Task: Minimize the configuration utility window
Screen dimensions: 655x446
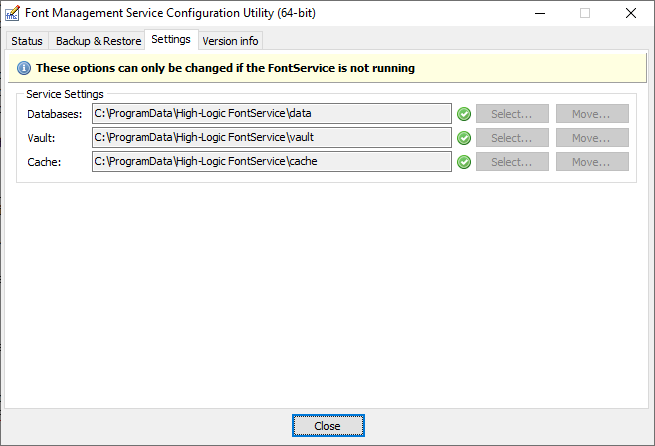Action: [540, 13]
